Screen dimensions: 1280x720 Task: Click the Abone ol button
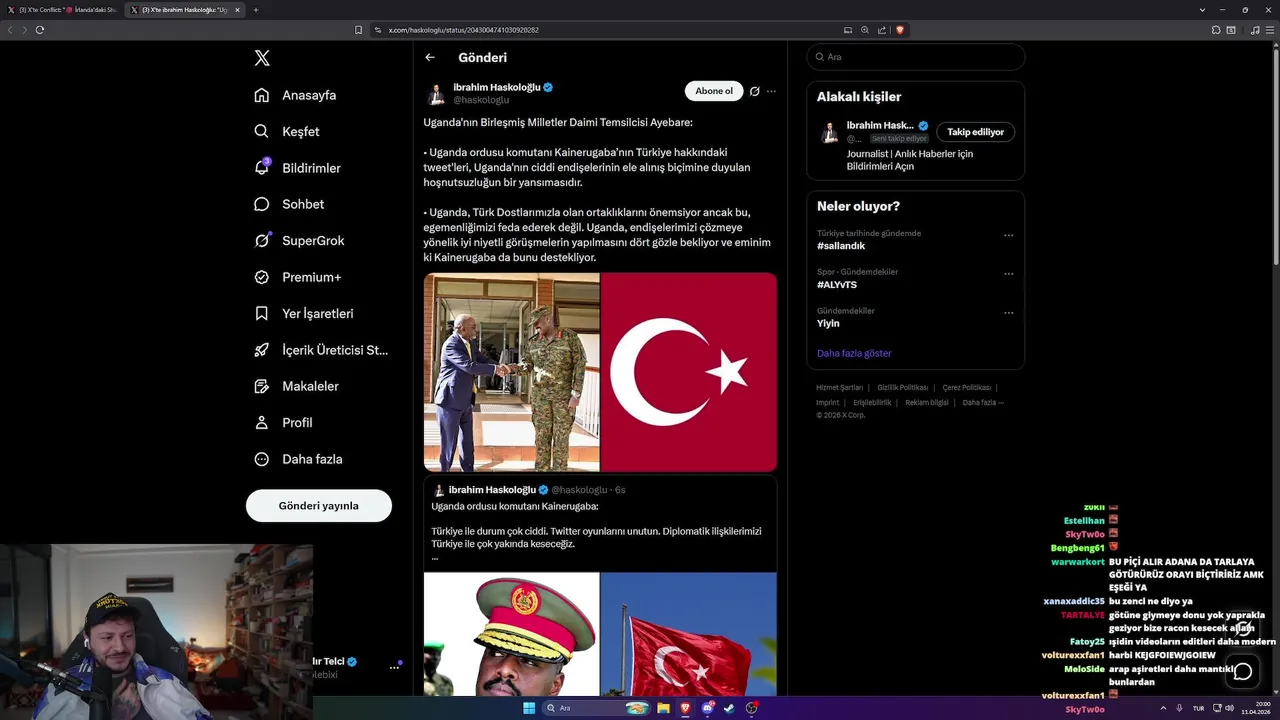tap(714, 91)
